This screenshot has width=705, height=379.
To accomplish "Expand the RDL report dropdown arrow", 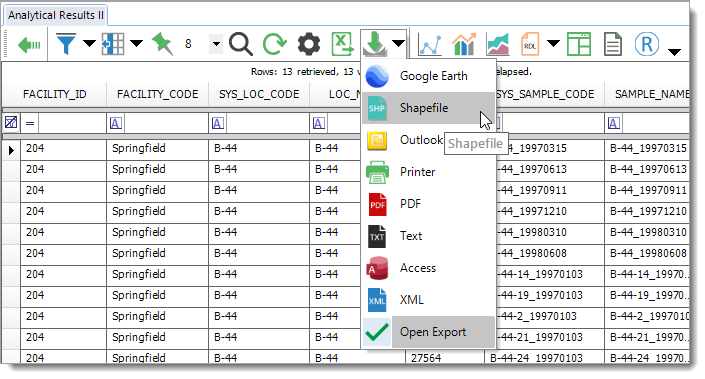I will coord(553,44).
